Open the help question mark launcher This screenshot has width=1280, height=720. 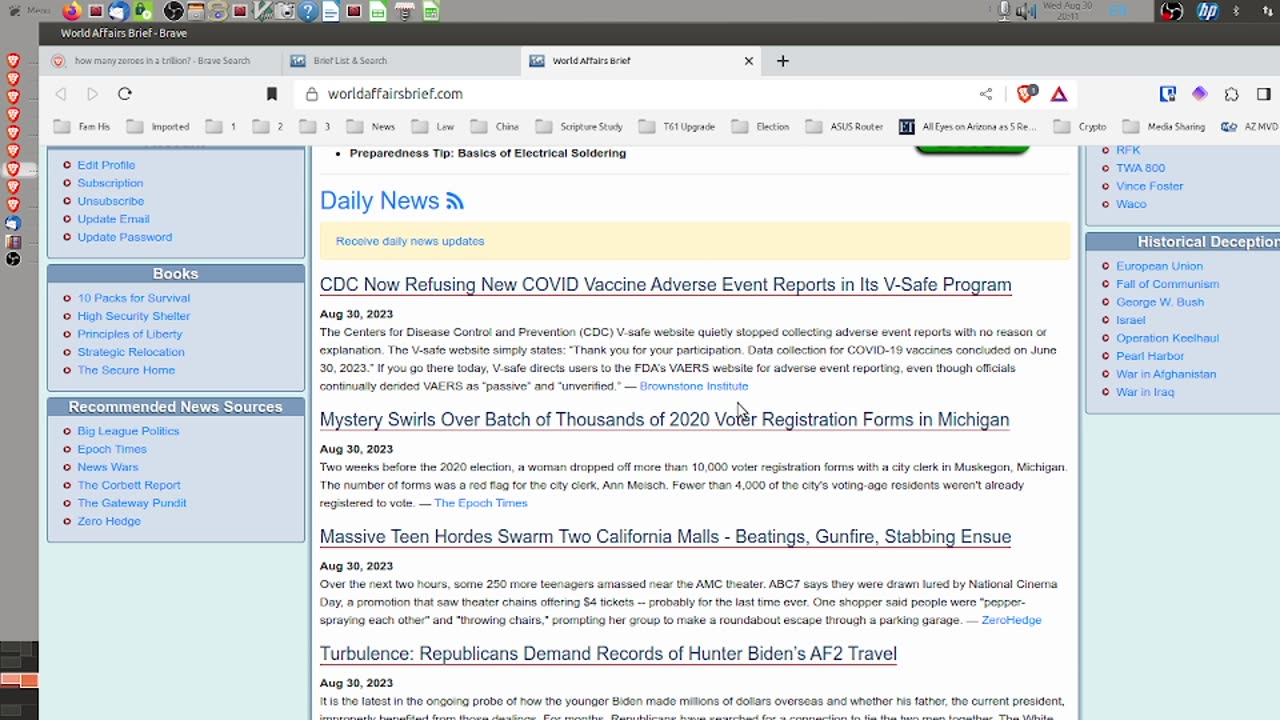308,11
